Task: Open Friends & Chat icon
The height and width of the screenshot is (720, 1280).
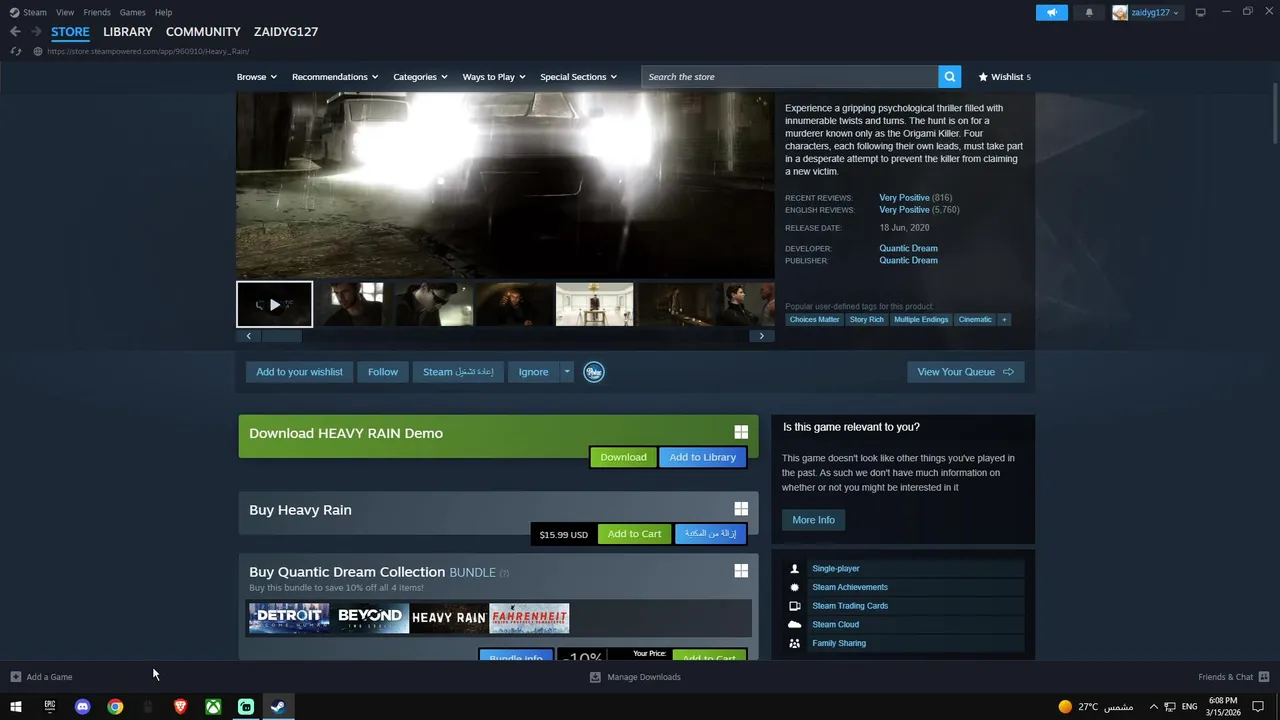Action: 1264,677
